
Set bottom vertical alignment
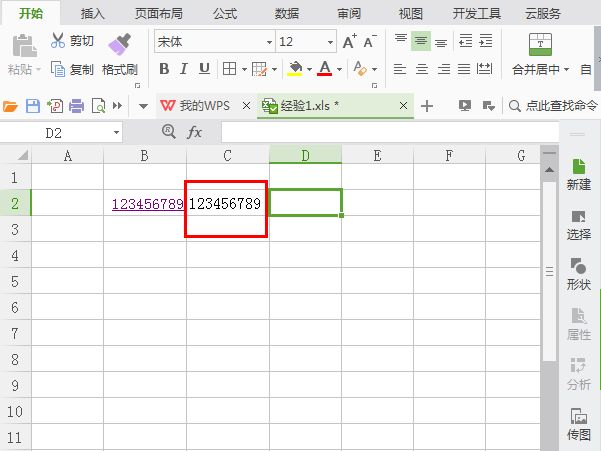click(x=441, y=42)
